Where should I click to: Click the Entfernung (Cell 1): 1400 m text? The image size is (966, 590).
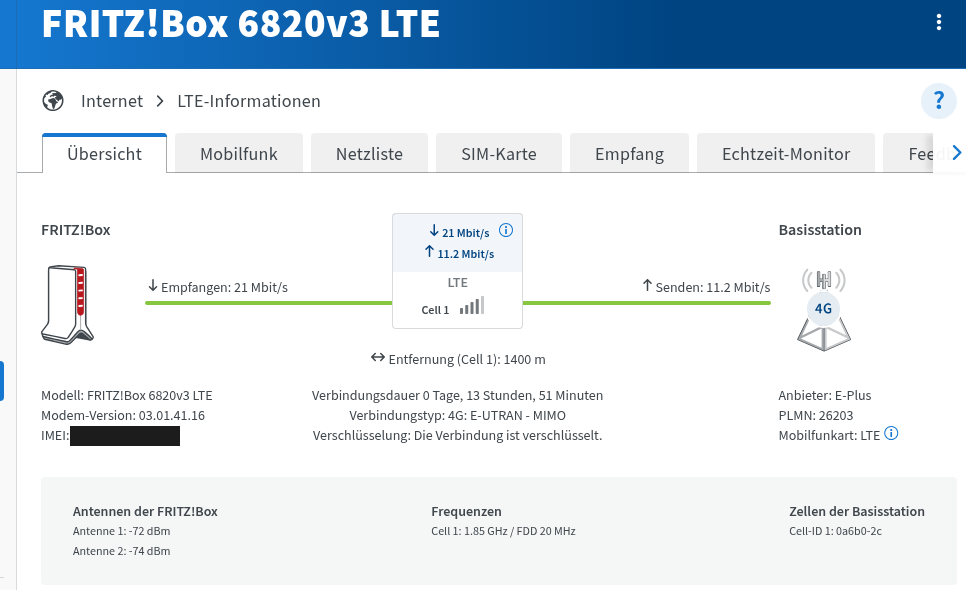coord(467,360)
